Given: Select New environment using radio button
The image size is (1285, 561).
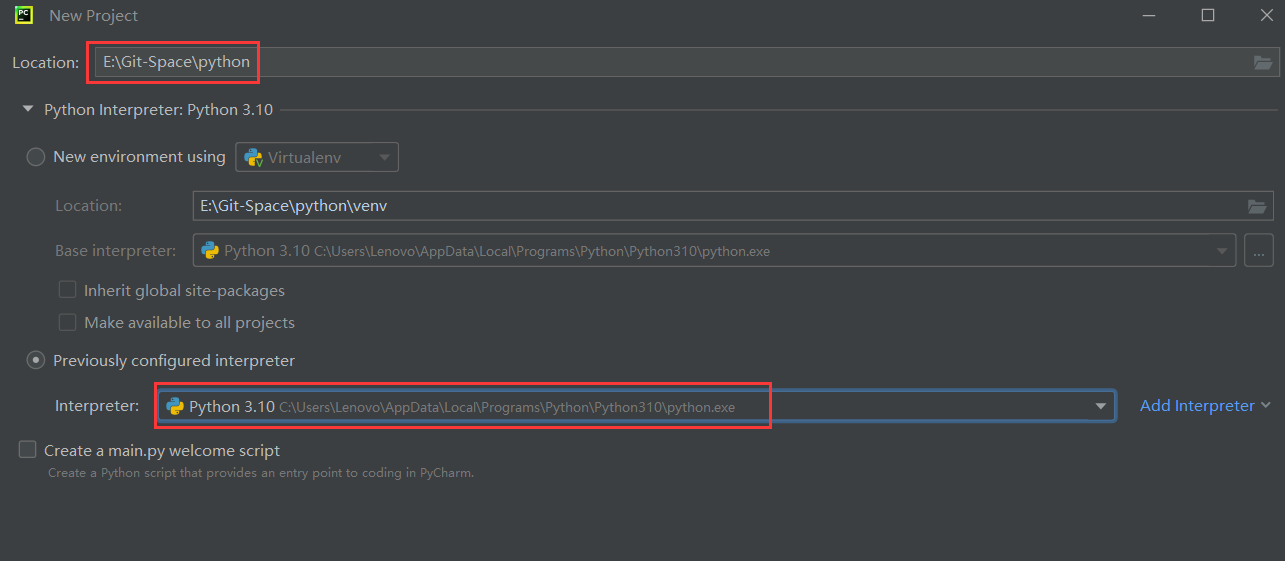Looking at the screenshot, I should click(x=36, y=157).
